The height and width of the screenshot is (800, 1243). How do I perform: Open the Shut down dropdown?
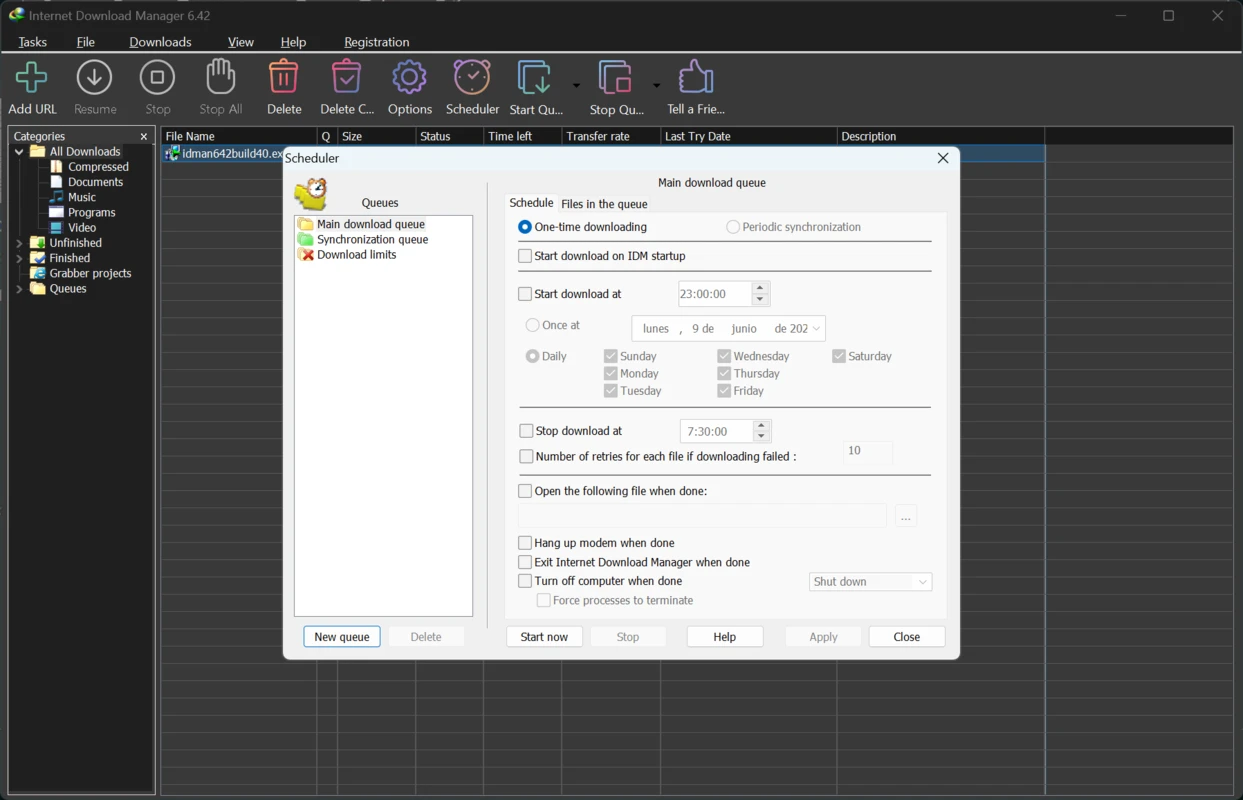[x=922, y=582]
